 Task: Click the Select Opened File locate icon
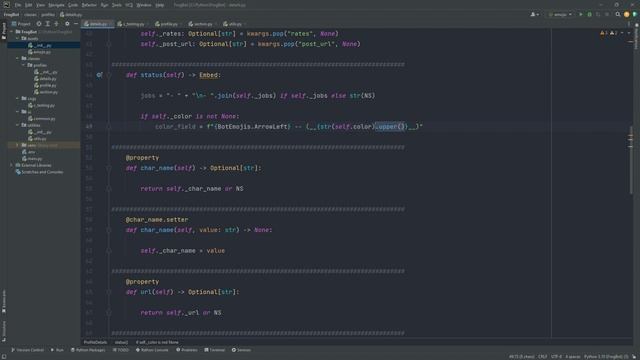[39, 24]
